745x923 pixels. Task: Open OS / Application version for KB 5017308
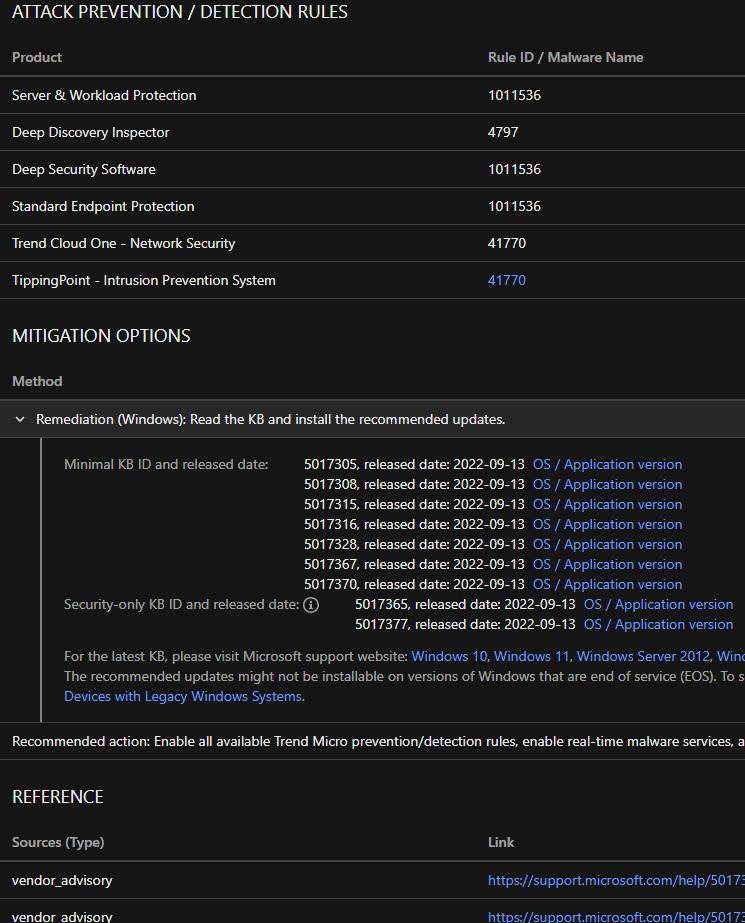tap(607, 485)
